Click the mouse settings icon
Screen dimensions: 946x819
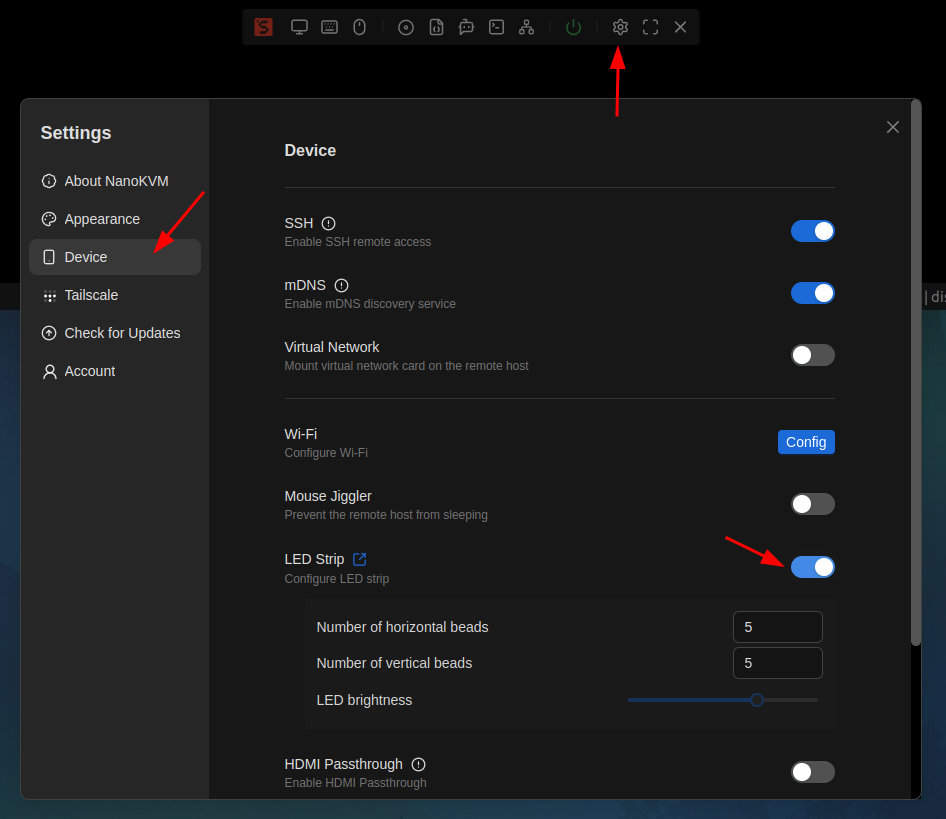tap(359, 27)
